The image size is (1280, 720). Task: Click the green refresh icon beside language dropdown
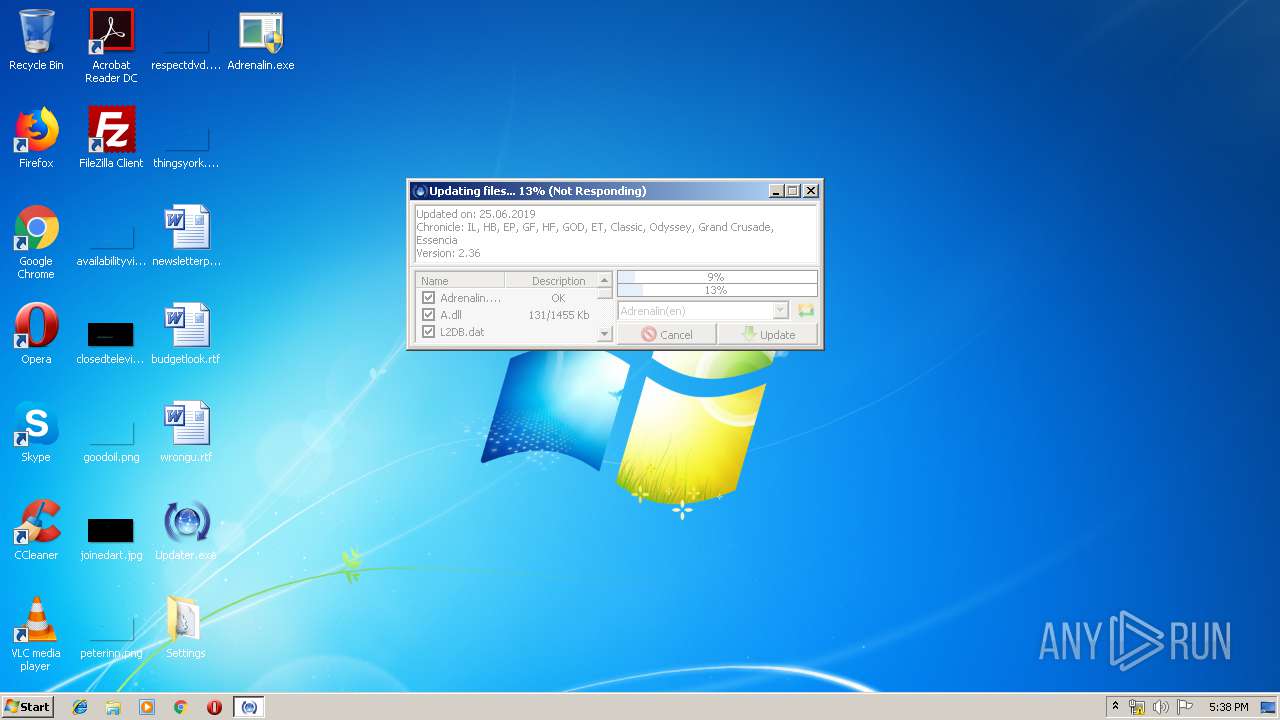tap(806, 311)
